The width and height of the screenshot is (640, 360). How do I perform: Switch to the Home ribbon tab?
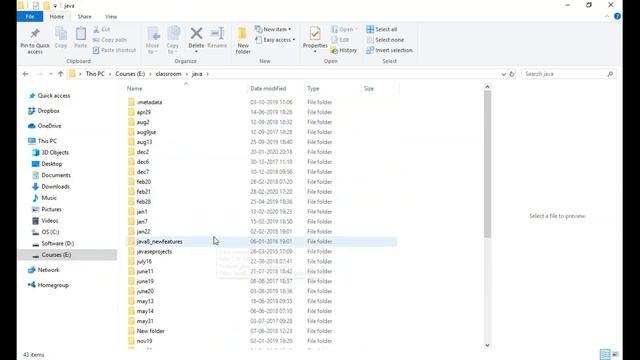click(x=57, y=17)
